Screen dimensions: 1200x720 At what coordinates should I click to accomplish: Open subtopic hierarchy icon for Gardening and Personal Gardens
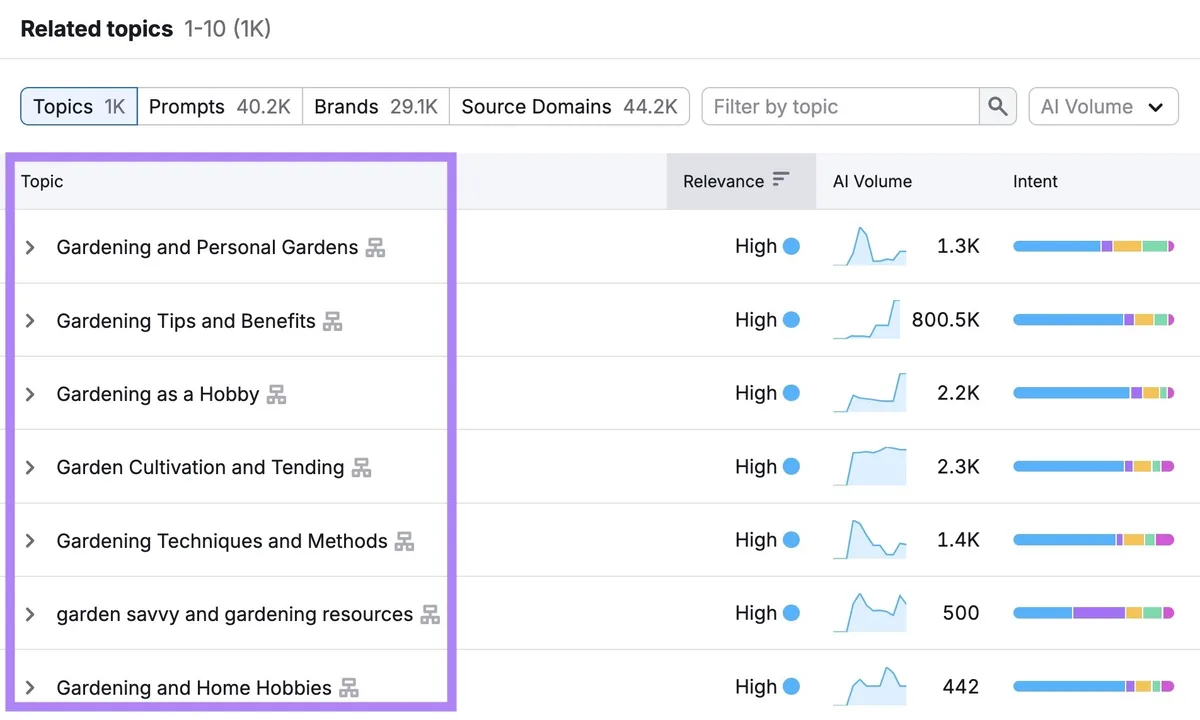(375, 247)
